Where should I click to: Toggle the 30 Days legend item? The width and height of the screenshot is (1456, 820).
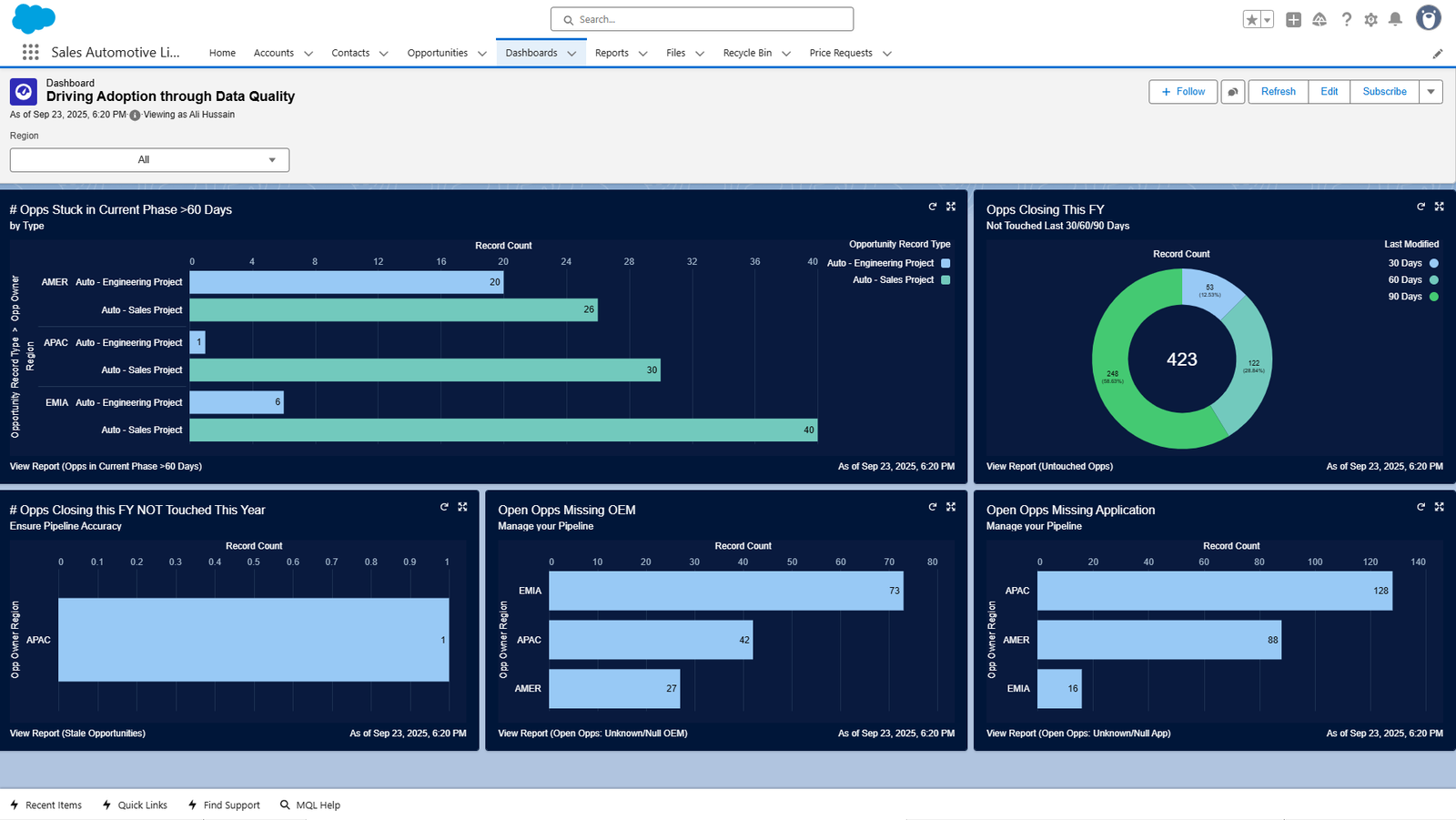pyautogui.click(x=1410, y=263)
